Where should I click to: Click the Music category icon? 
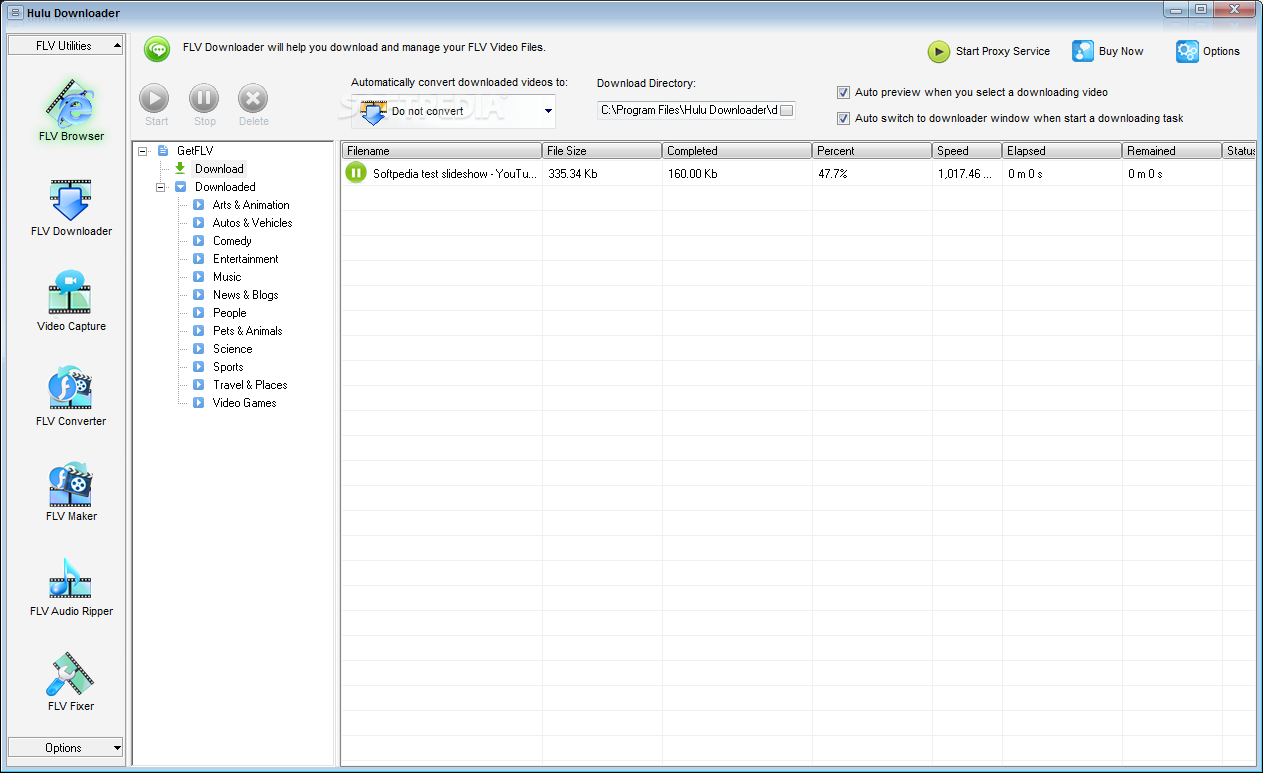tap(198, 277)
